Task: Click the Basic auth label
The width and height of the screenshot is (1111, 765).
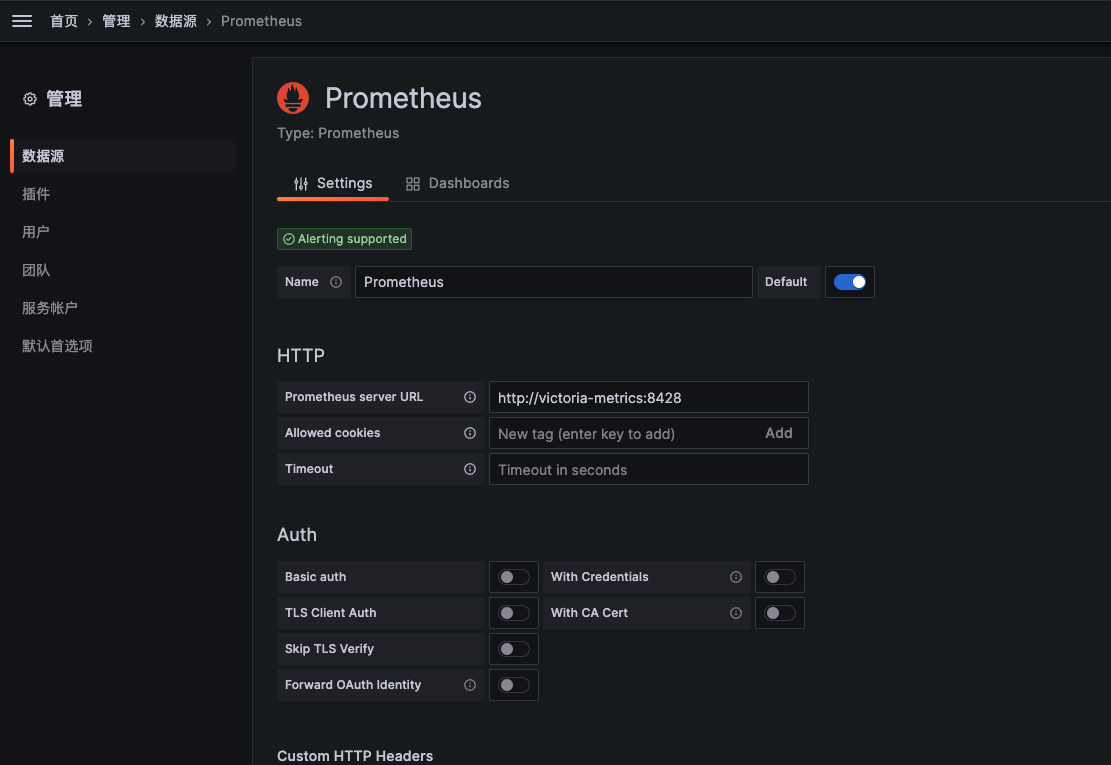Action: pyautogui.click(x=315, y=577)
